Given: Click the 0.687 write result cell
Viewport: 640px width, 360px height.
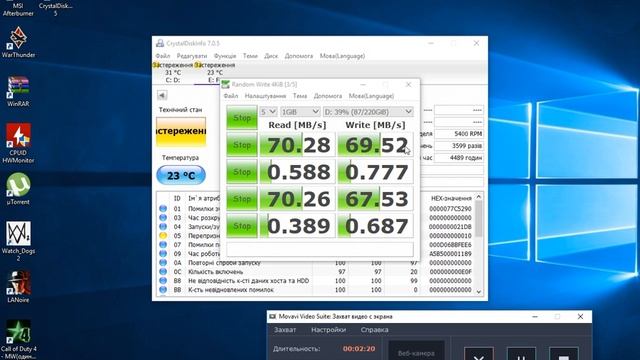Looking at the screenshot, I should pyautogui.click(x=376, y=226).
